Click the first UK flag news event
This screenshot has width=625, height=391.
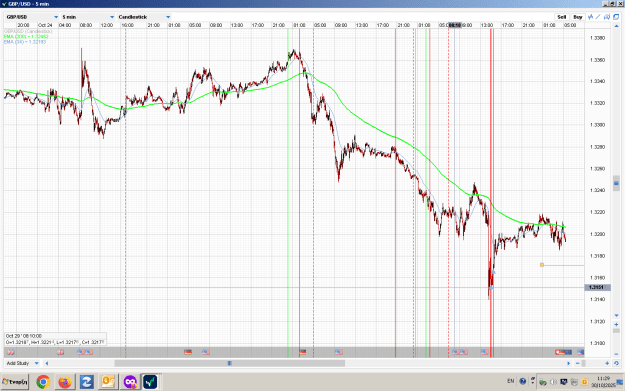tap(11, 352)
